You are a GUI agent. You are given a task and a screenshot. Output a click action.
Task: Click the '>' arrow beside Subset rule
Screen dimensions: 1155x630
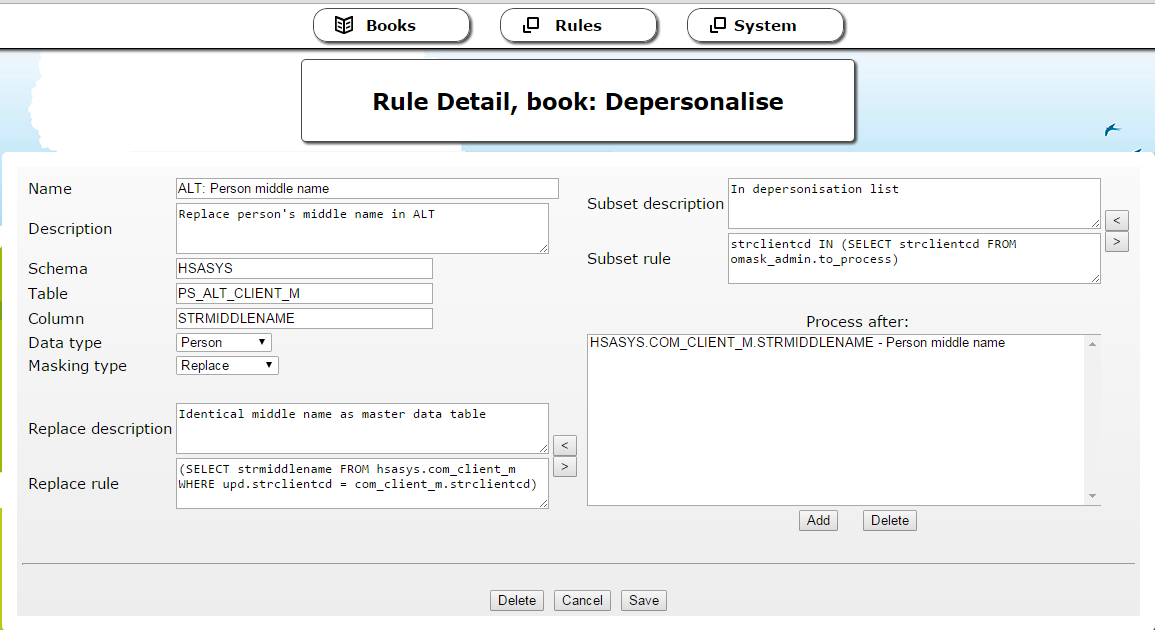click(1116, 242)
